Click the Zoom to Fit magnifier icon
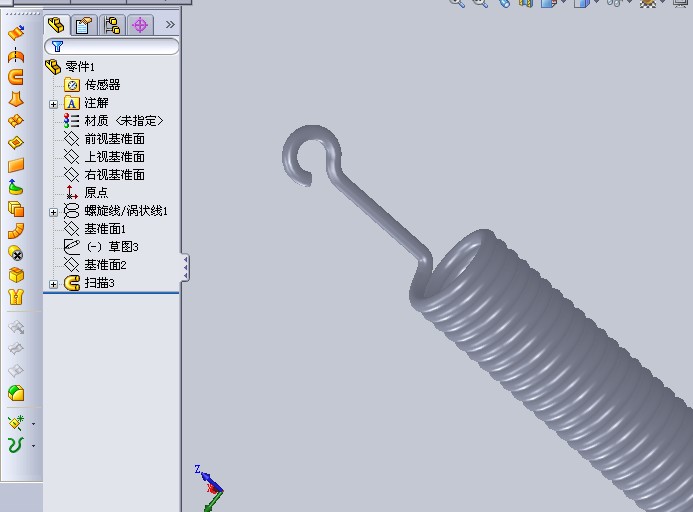The height and width of the screenshot is (512, 693). 457,3
